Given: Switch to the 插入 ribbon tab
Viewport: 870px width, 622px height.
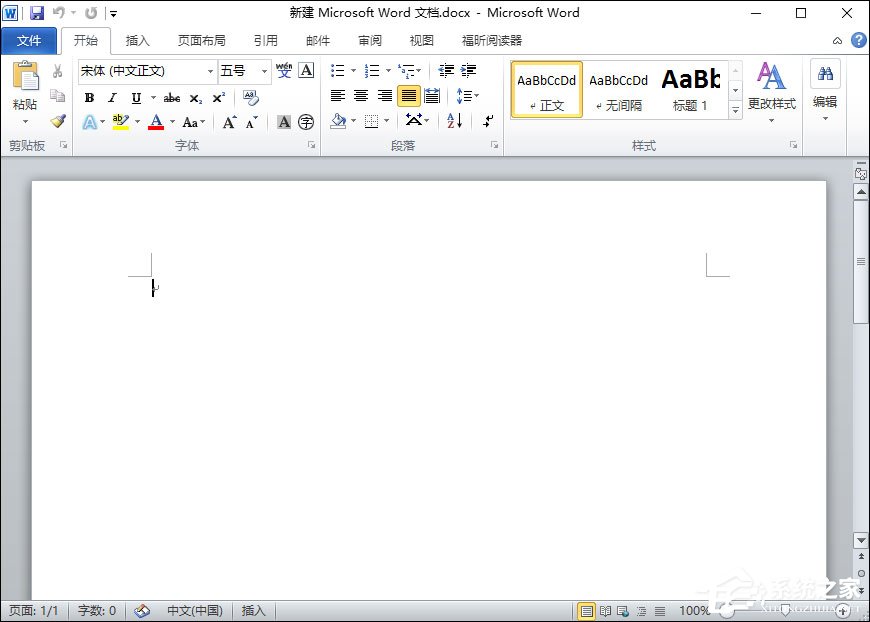Looking at the screenshot, I should tap(137, 41).
